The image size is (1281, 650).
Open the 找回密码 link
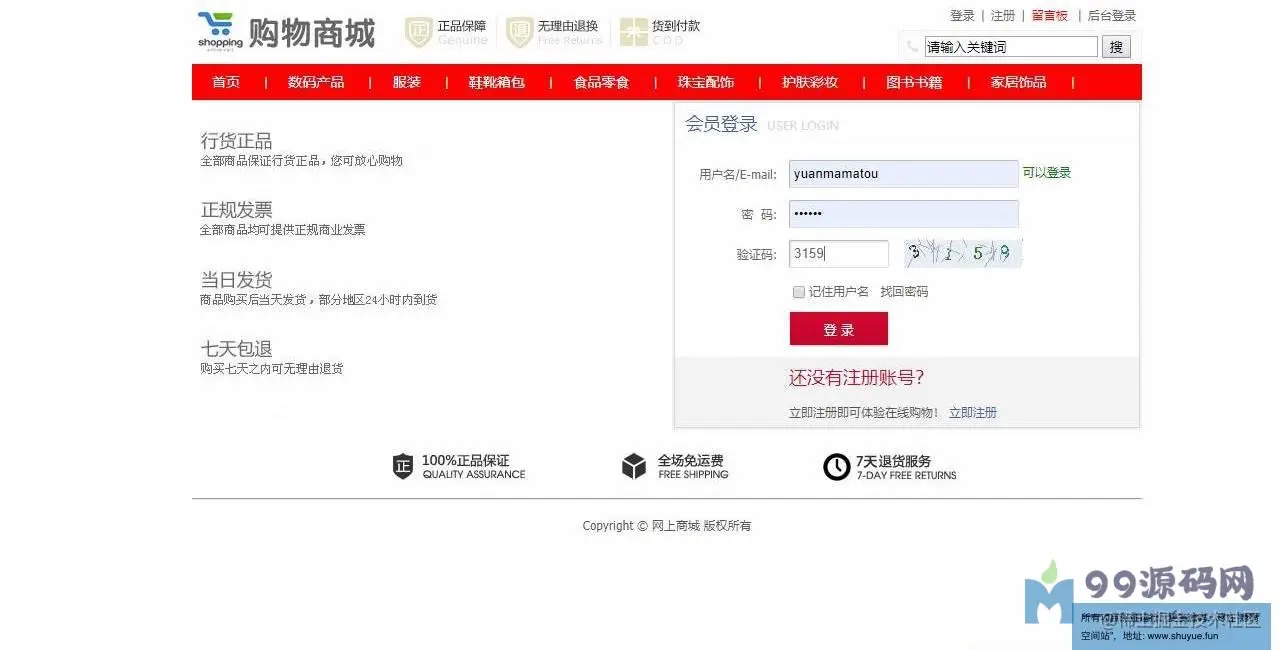[904, 292]
